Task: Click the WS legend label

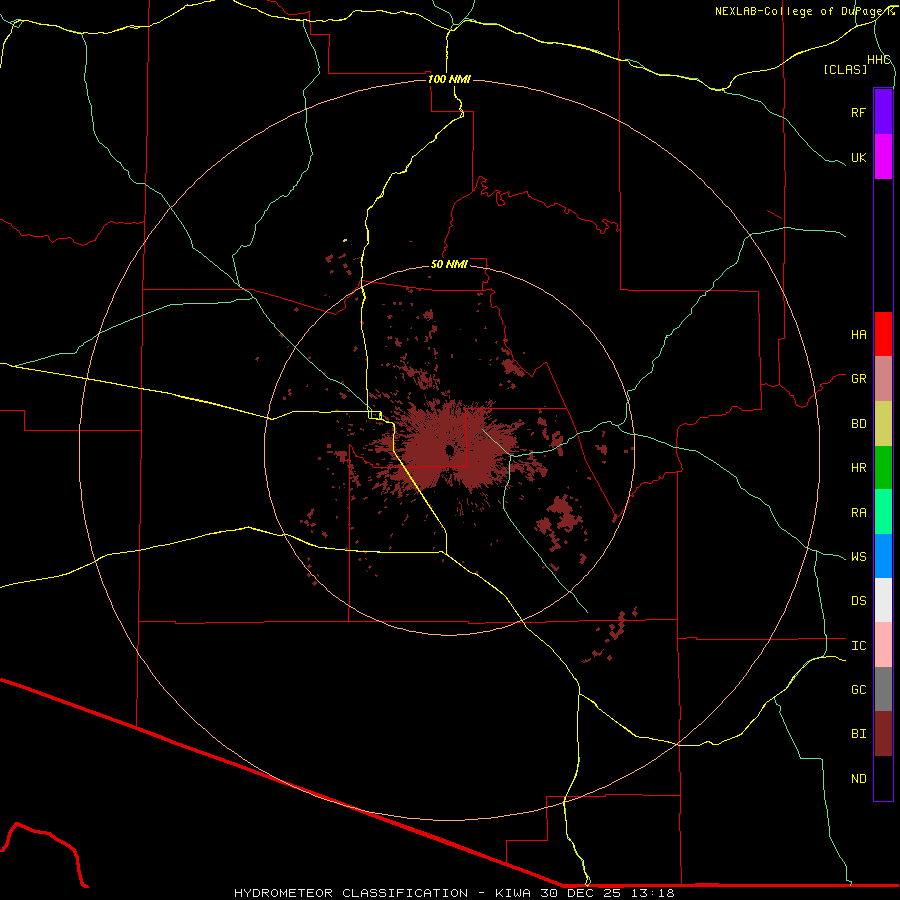Action: (858, 557)
